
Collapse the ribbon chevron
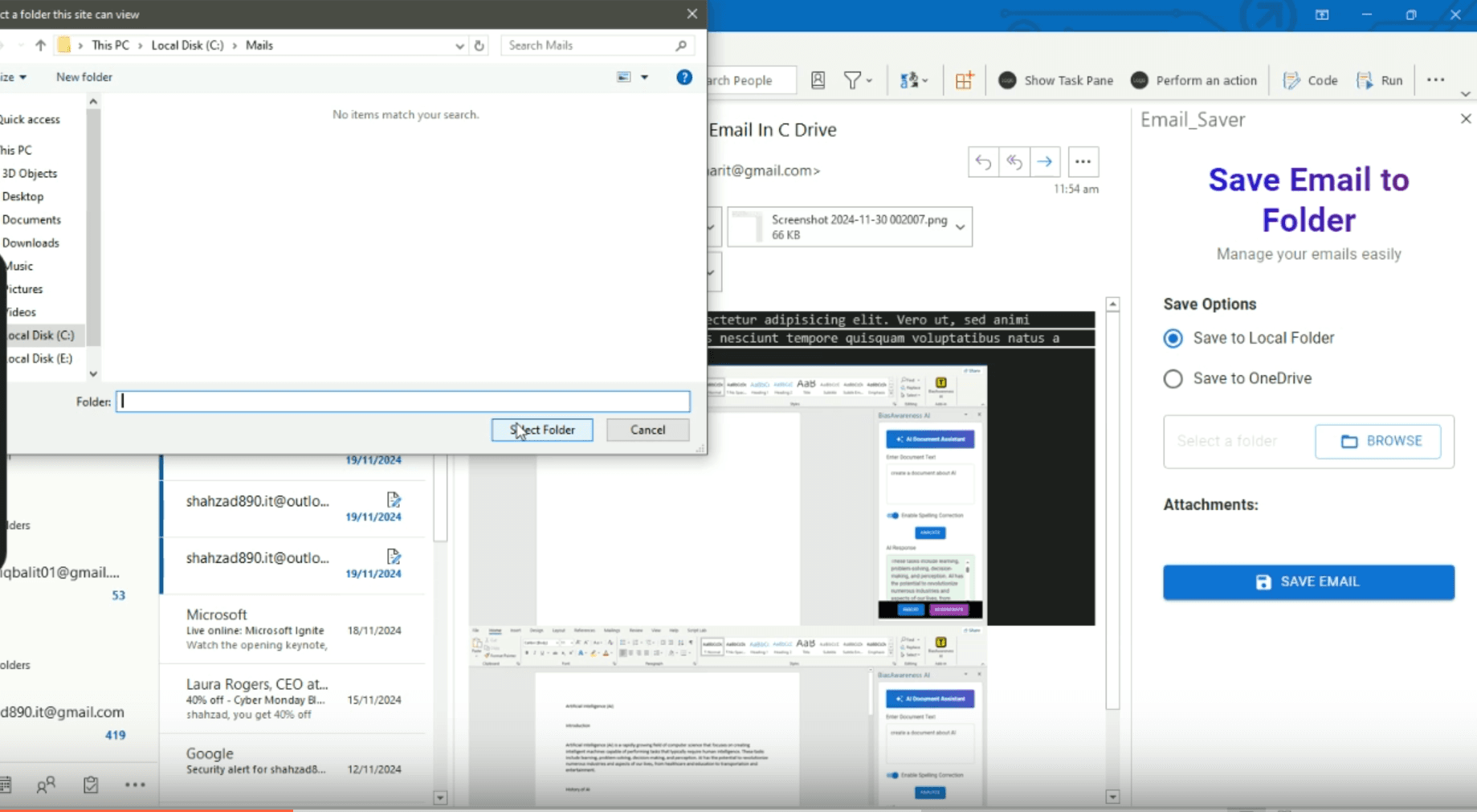coord(1465,94)
